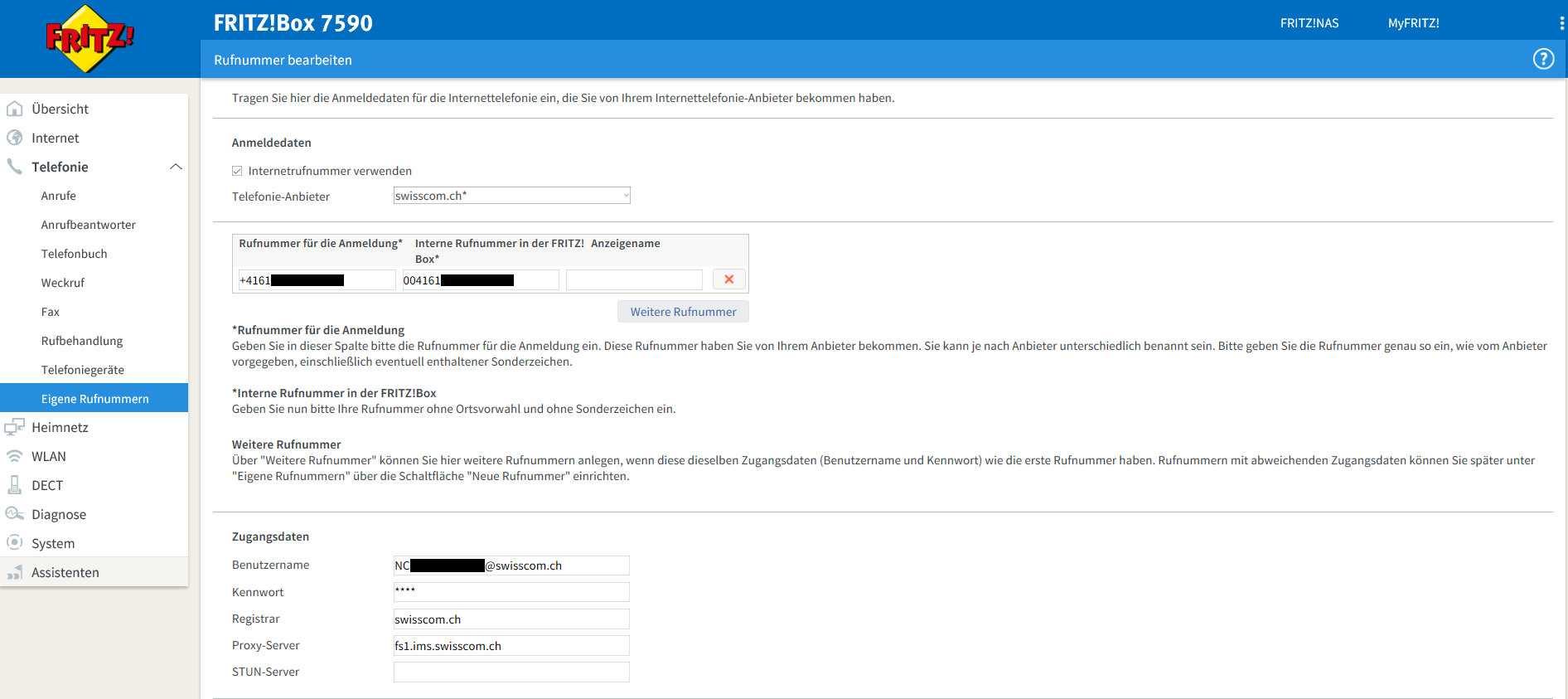This screenshot has width=1568, height=699.
Task: Click the Anzeigename input field
Action: 634,280
